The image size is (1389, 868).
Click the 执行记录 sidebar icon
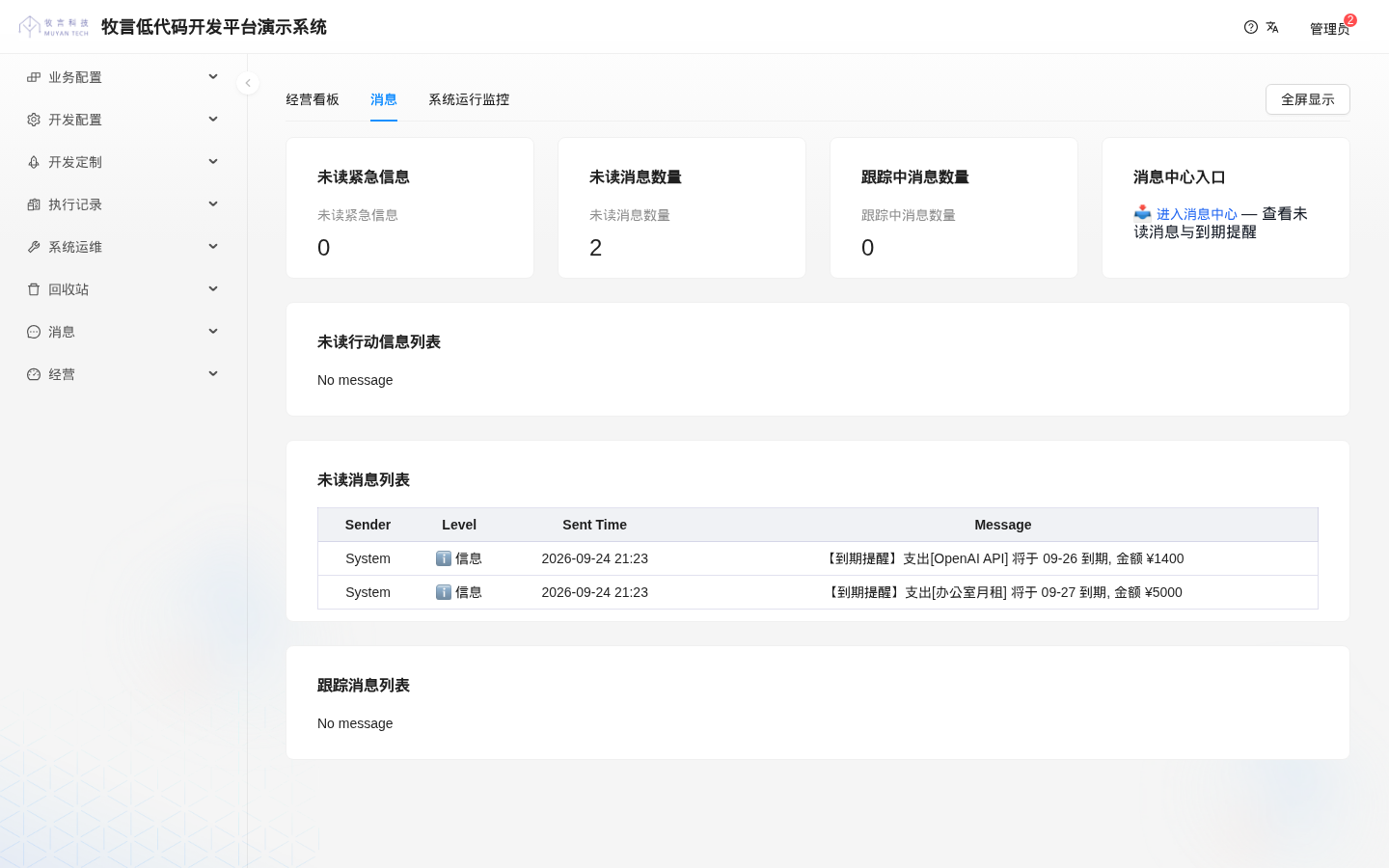pyautogui.click(x=34, y=204)
